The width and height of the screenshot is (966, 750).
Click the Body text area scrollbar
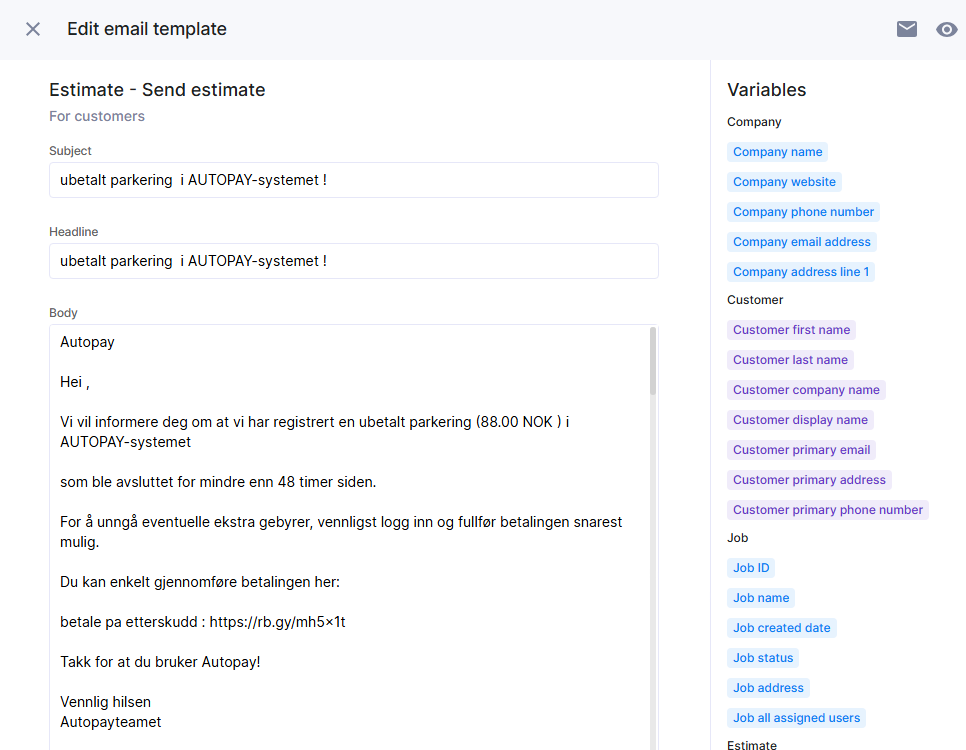click(653, 361)
